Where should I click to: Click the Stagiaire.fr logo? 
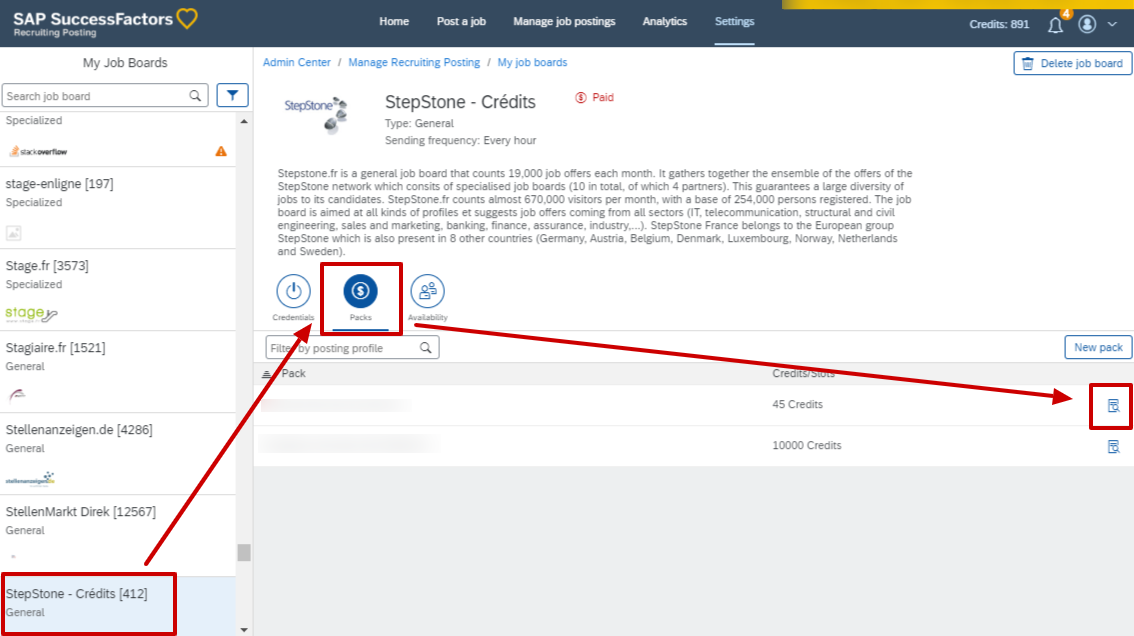pyautogui.click(x=17, y=395)
